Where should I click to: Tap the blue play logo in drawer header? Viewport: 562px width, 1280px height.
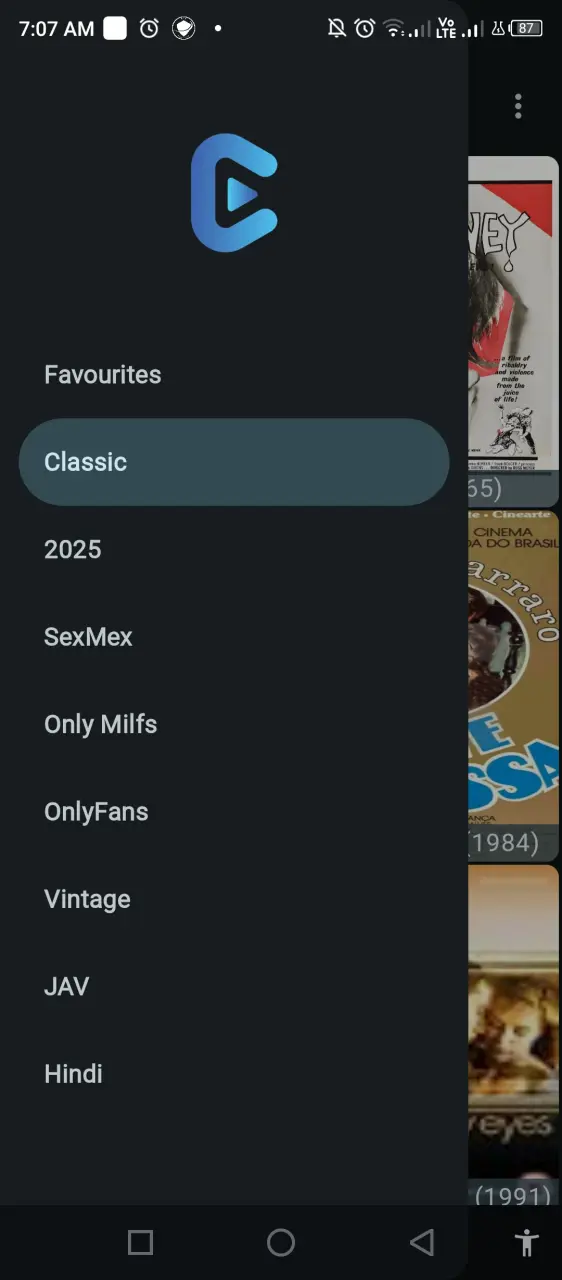tap(234, 193)
